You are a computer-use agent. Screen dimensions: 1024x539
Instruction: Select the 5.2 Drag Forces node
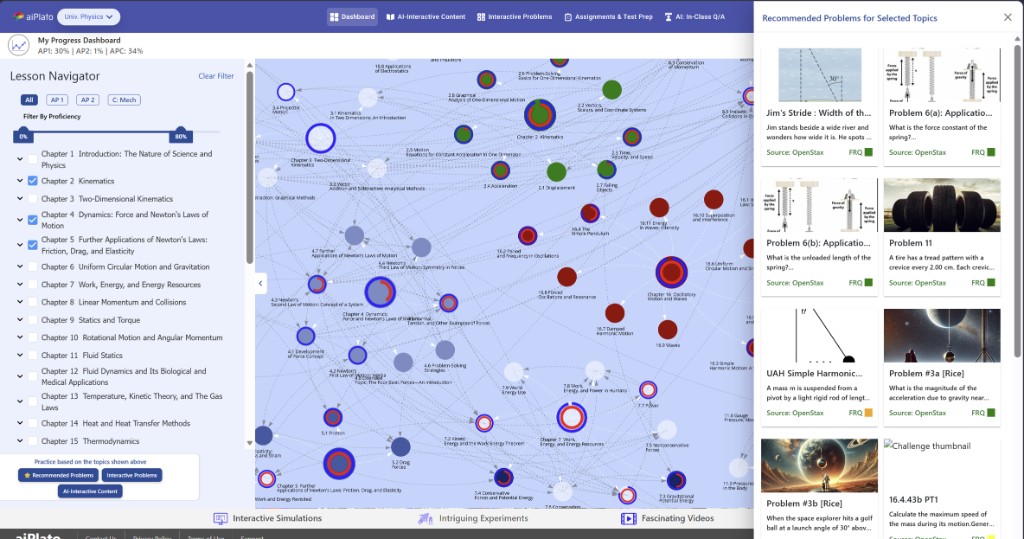coord(400,447)
